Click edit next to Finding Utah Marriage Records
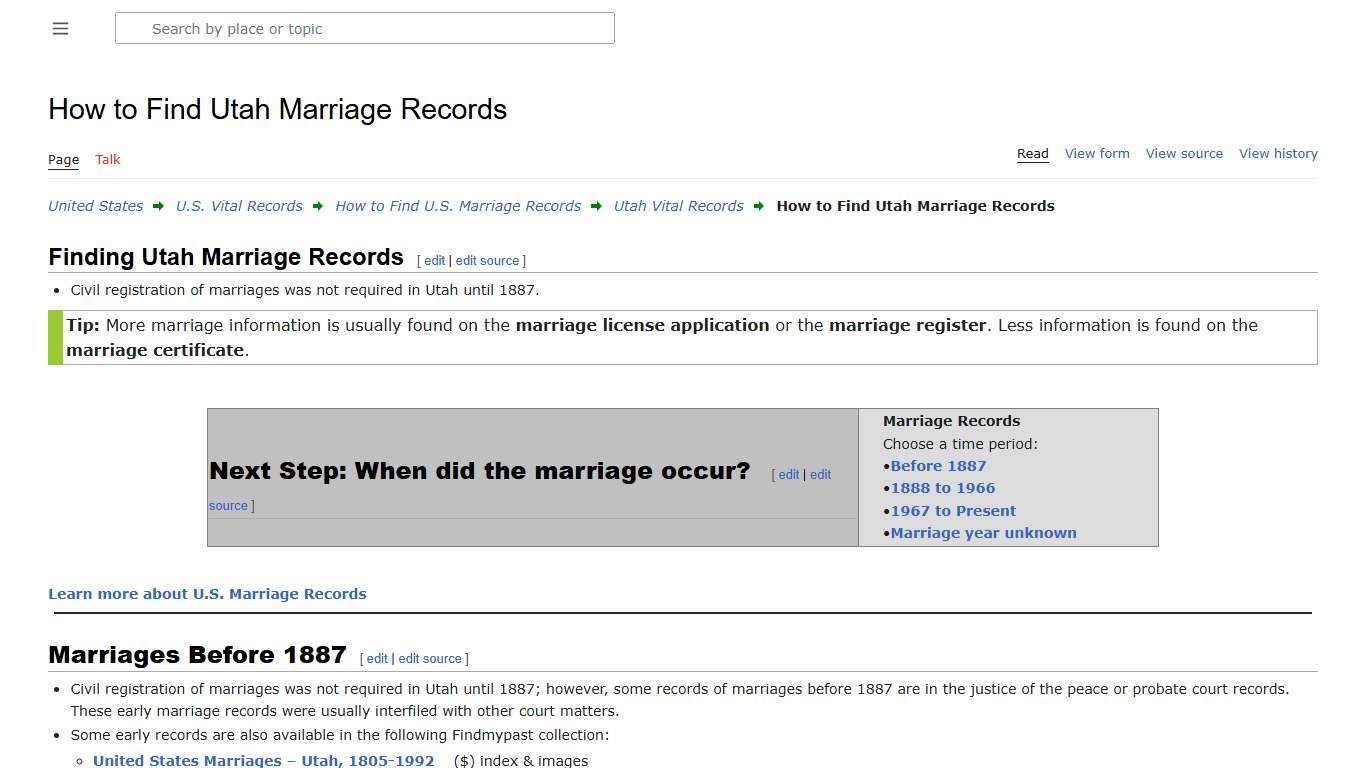This screenshot has height=768, width=1366. tap(434, 260)
